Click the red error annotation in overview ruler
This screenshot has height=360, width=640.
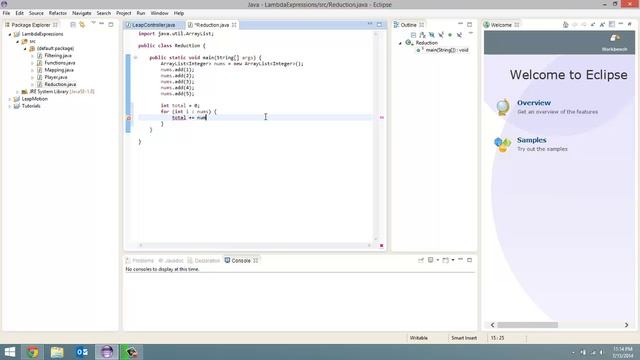(382, 118)
